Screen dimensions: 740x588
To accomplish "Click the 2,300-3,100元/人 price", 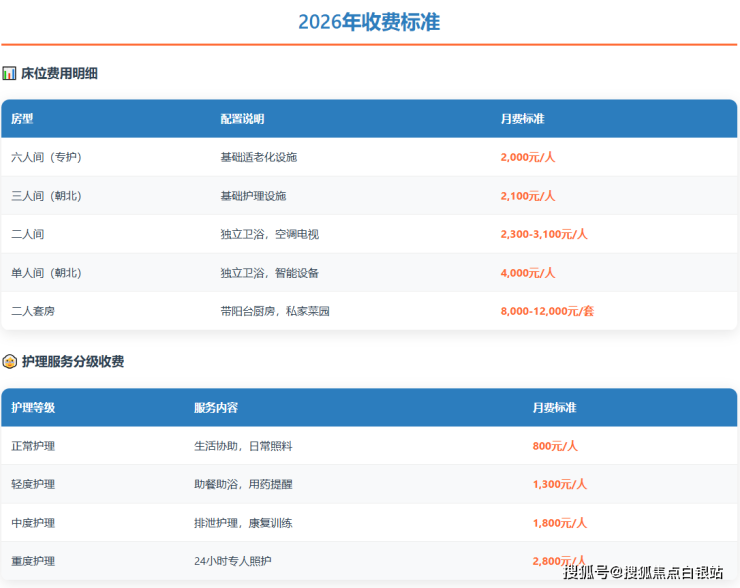I will pos(544,234).
